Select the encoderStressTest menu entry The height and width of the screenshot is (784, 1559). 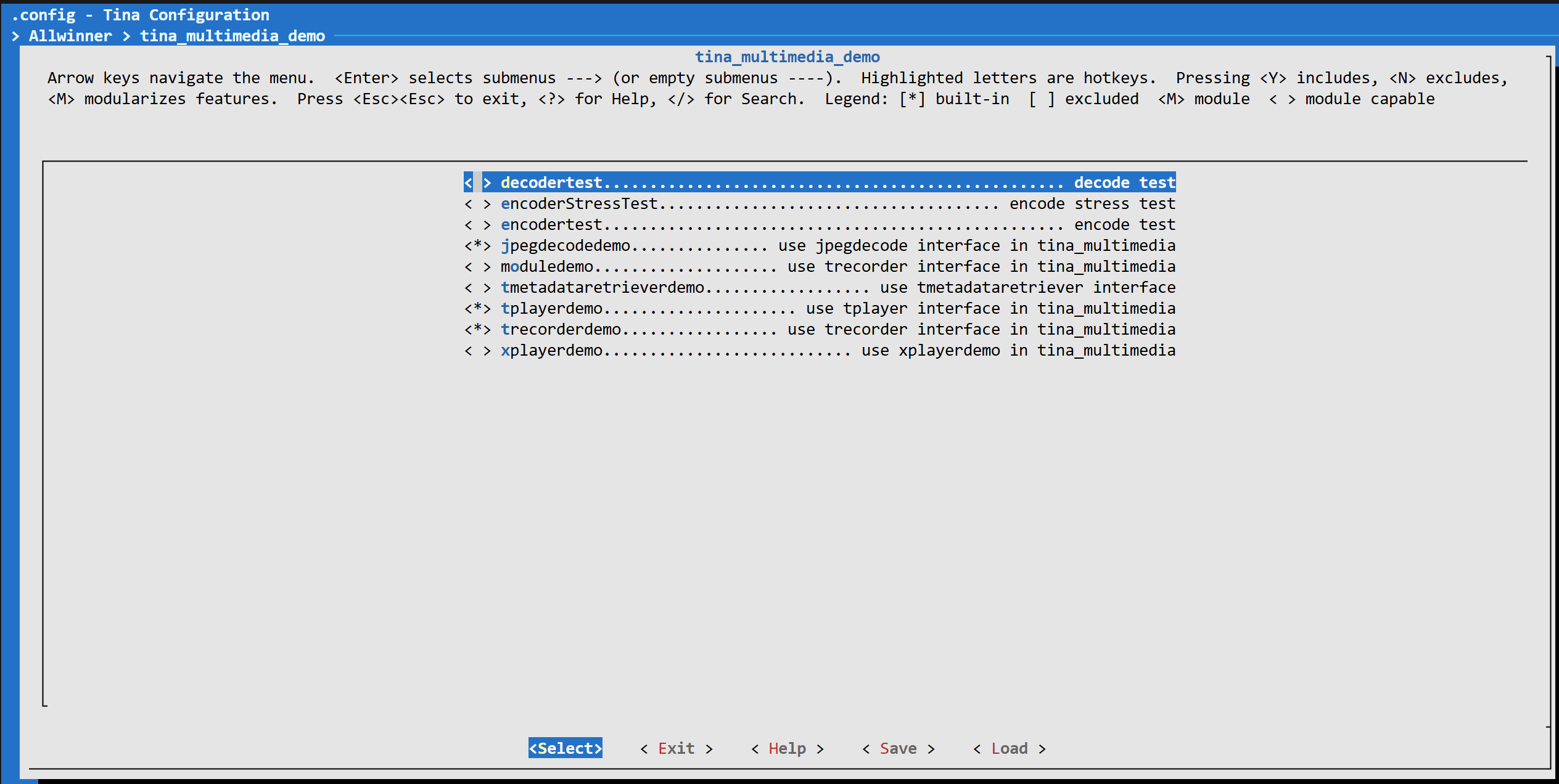pos(579,204)
